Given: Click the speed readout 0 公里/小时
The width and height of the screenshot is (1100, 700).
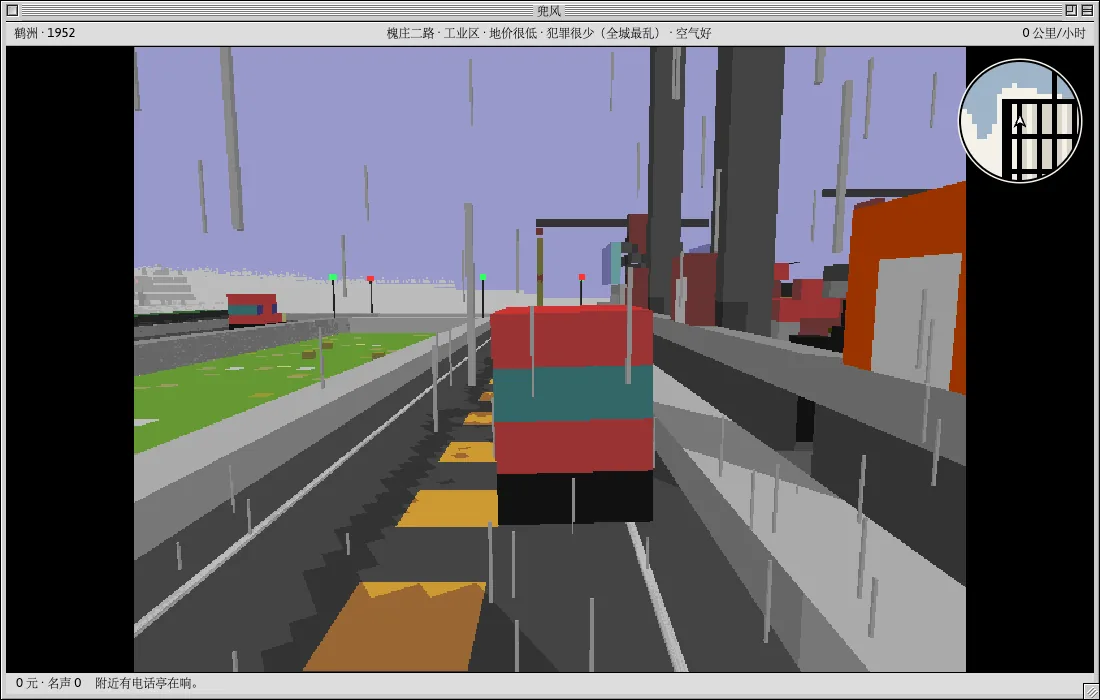Looking at the screenshot, I should tap(1054, 33).
